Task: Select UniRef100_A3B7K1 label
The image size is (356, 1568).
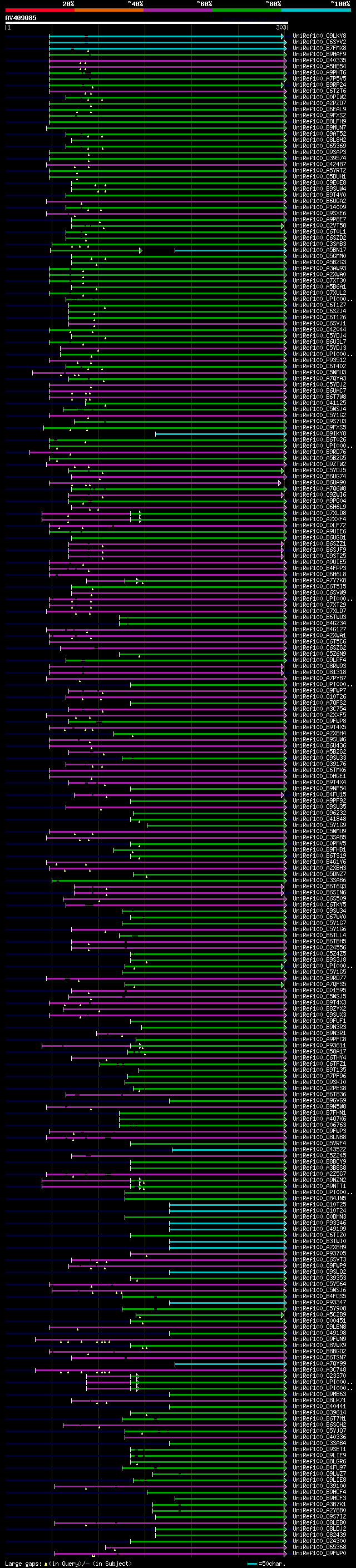Action: click(x=319, y=1503)
